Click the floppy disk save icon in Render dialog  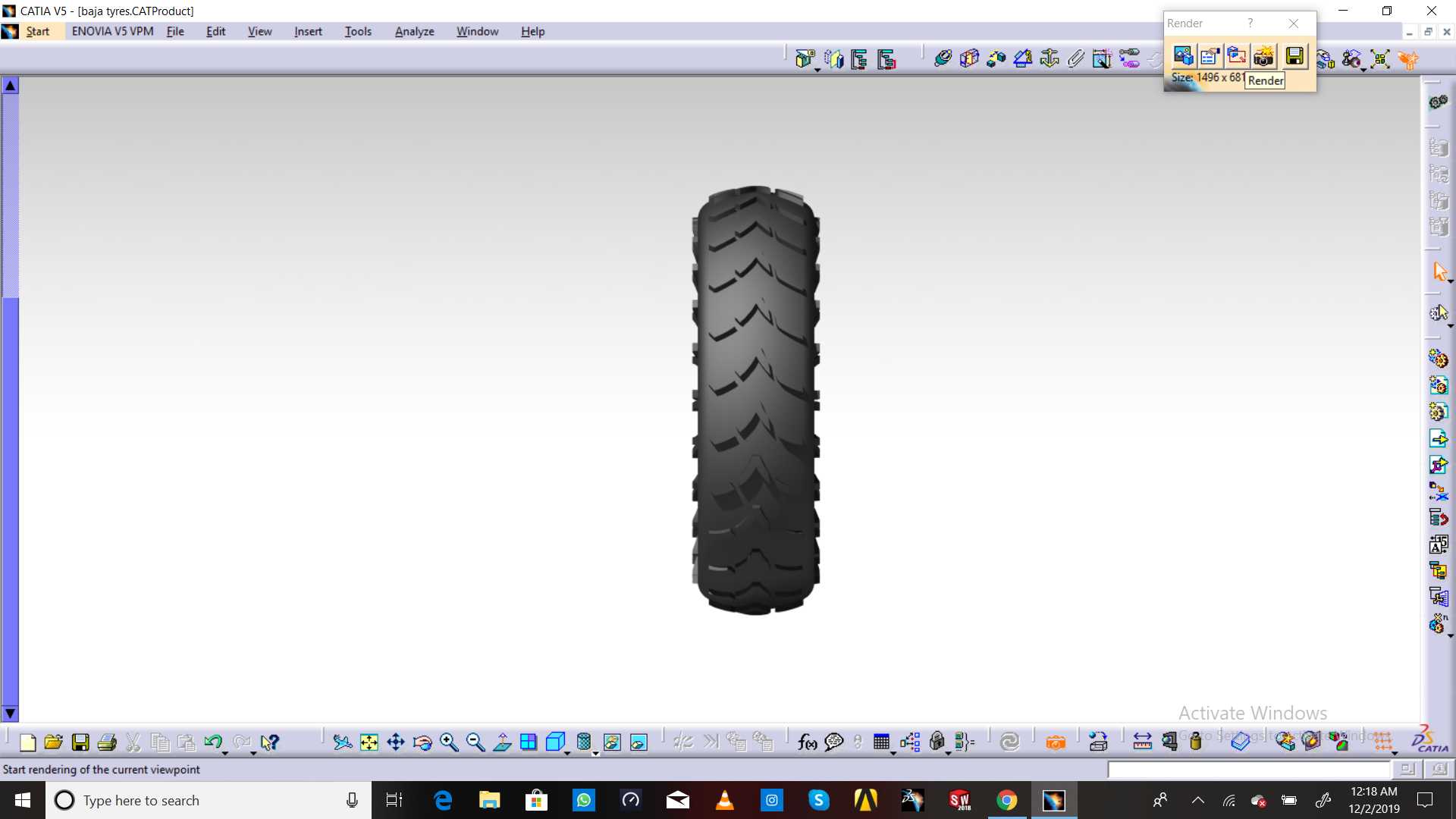point(1294,56)
